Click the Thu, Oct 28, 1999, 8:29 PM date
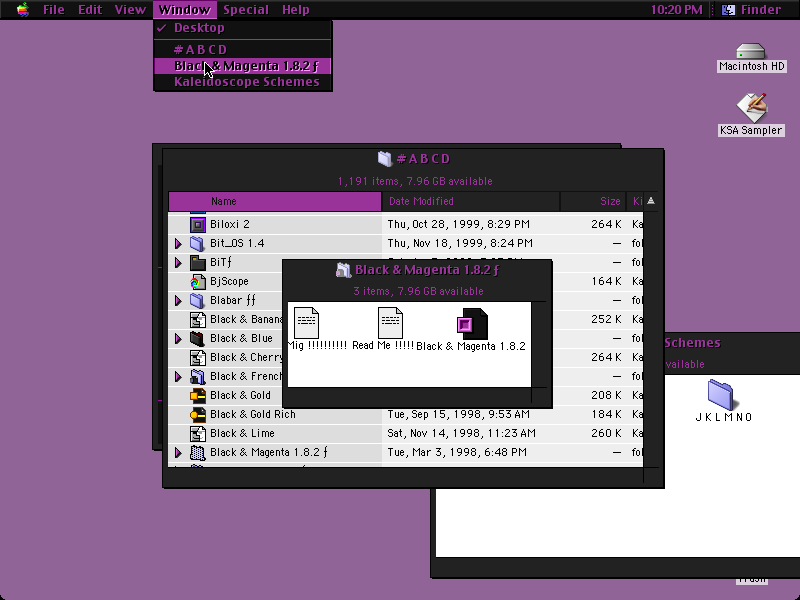The width and height of the screenshot is (800, 600). pyautogui.click(x=458, y=224)
